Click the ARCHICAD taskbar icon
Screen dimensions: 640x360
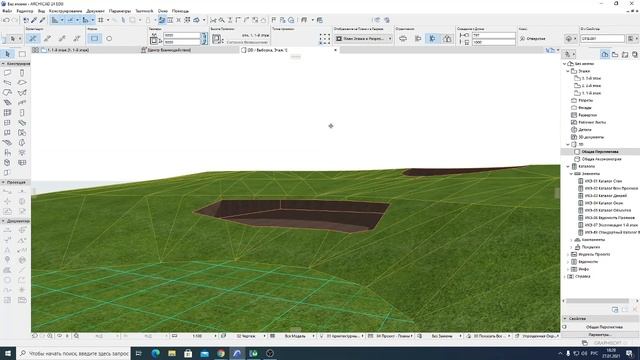coord(237,353)
